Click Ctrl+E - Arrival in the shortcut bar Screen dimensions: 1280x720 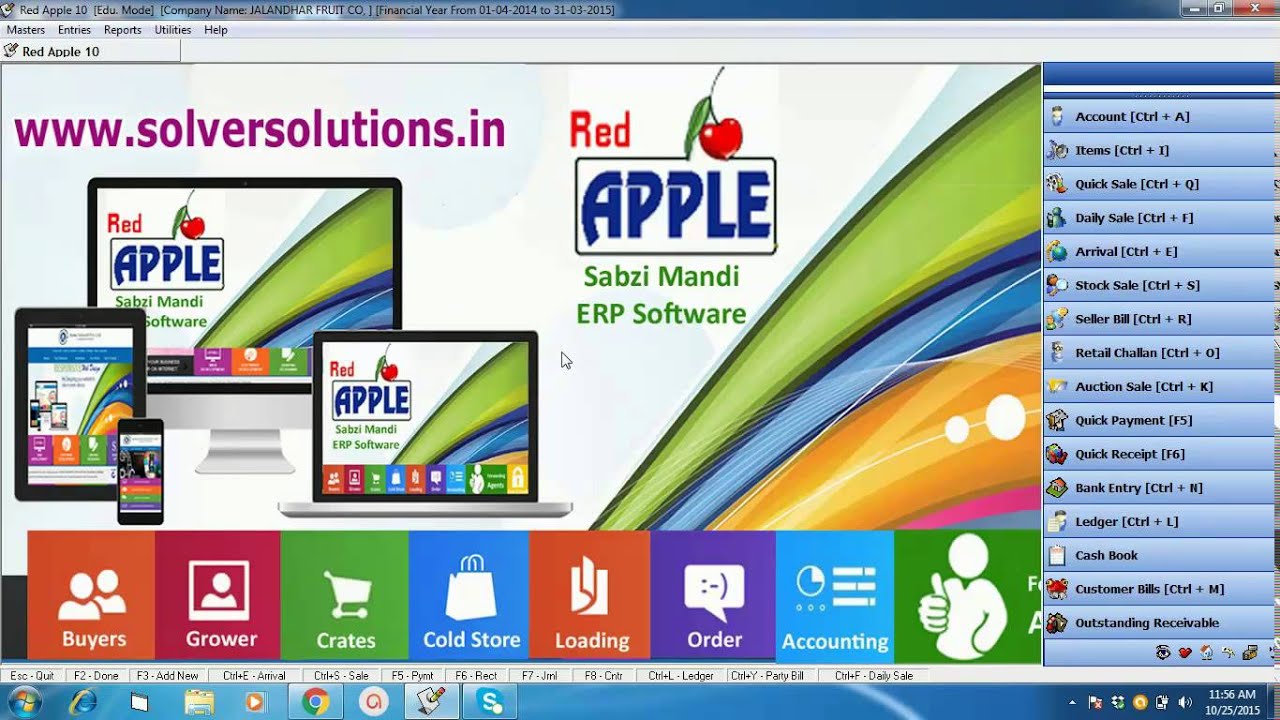click(x=254, y=676)
